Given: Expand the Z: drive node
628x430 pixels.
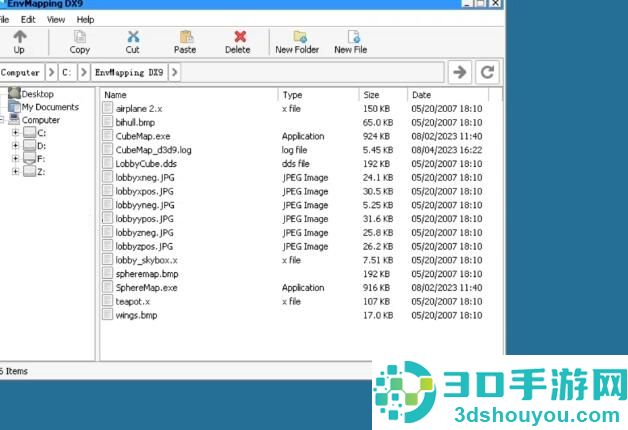Looking at the screenshot, I should (15, 171).
